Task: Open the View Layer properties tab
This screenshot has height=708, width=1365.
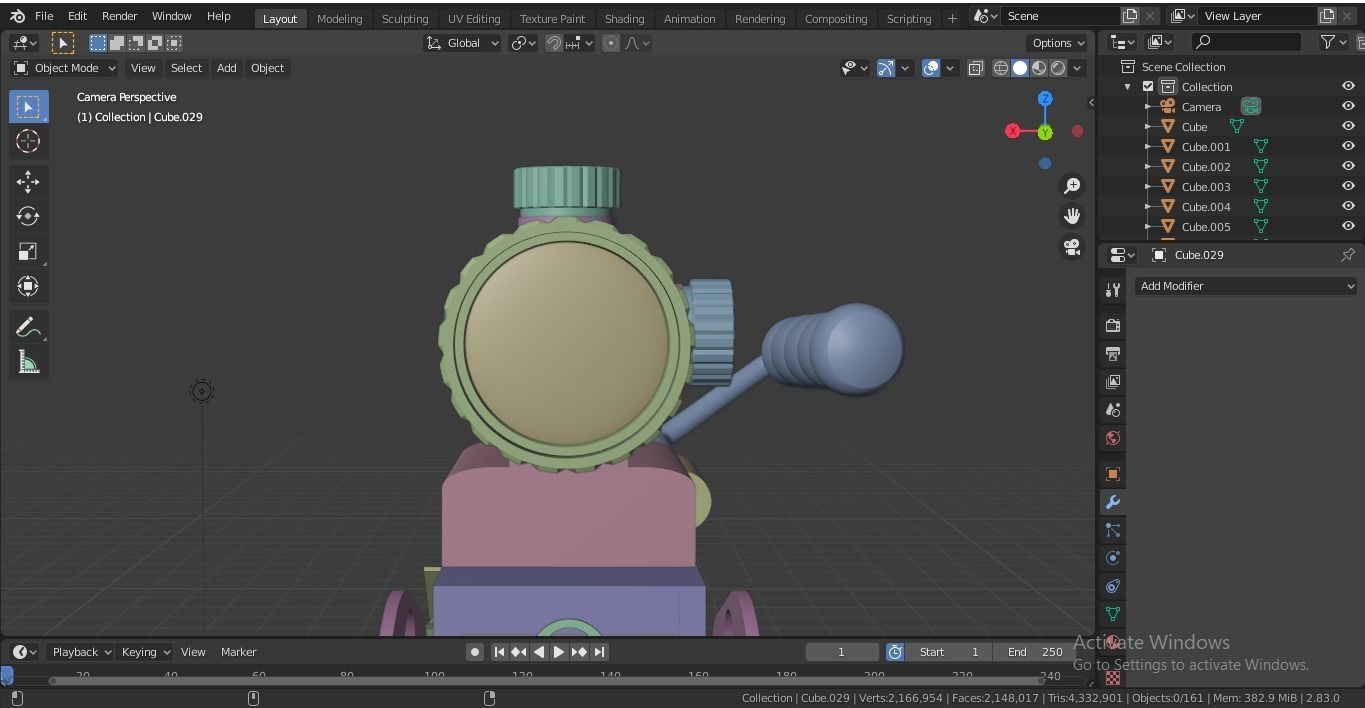Action: pos(1113,381)
